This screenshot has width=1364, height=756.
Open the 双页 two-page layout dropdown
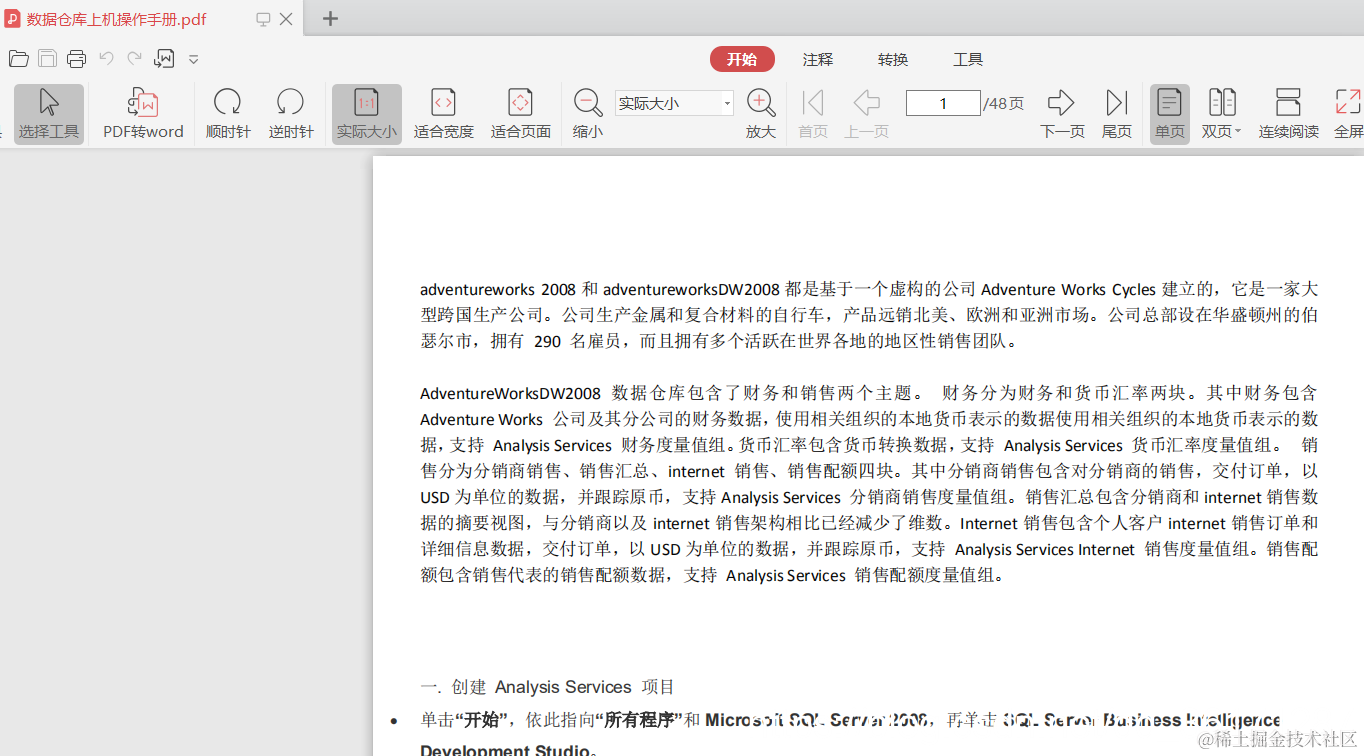(1221, 114)
